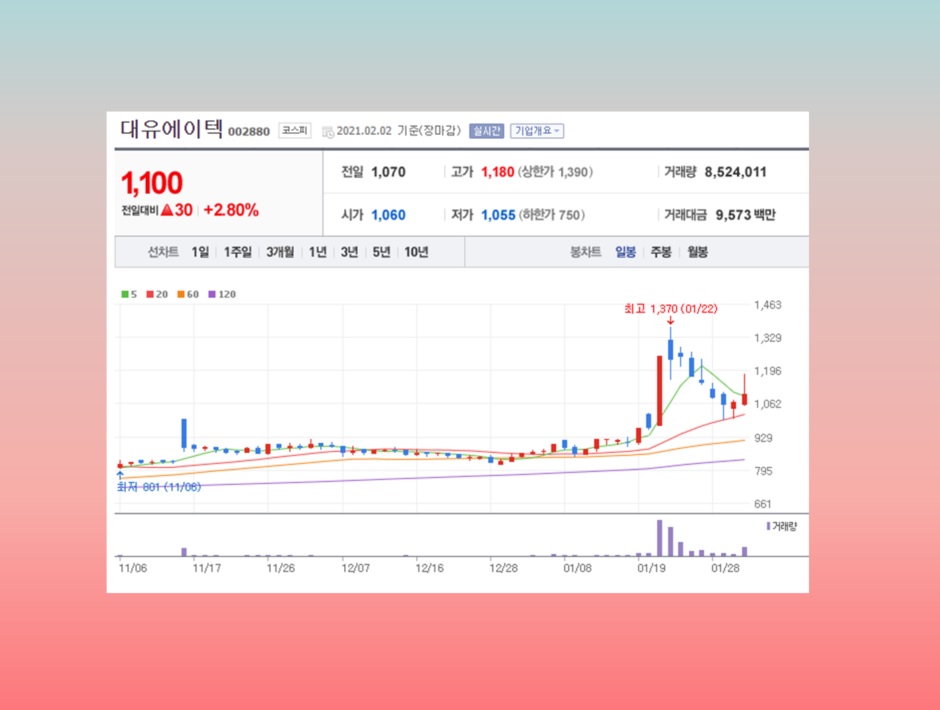Switch to 월봉 monthly candle chart
940x710 pixels.
pyautogui.click(x=697, y=252)
